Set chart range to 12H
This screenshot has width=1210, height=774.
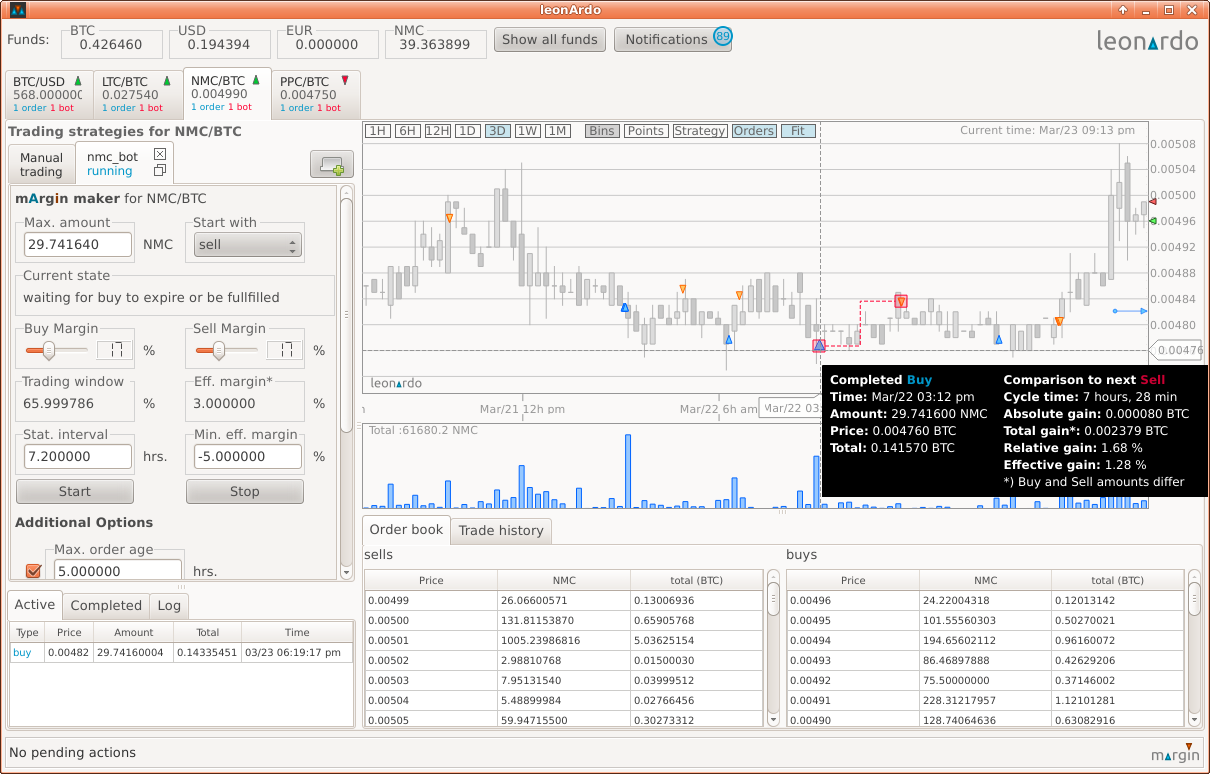coord(438,131)
